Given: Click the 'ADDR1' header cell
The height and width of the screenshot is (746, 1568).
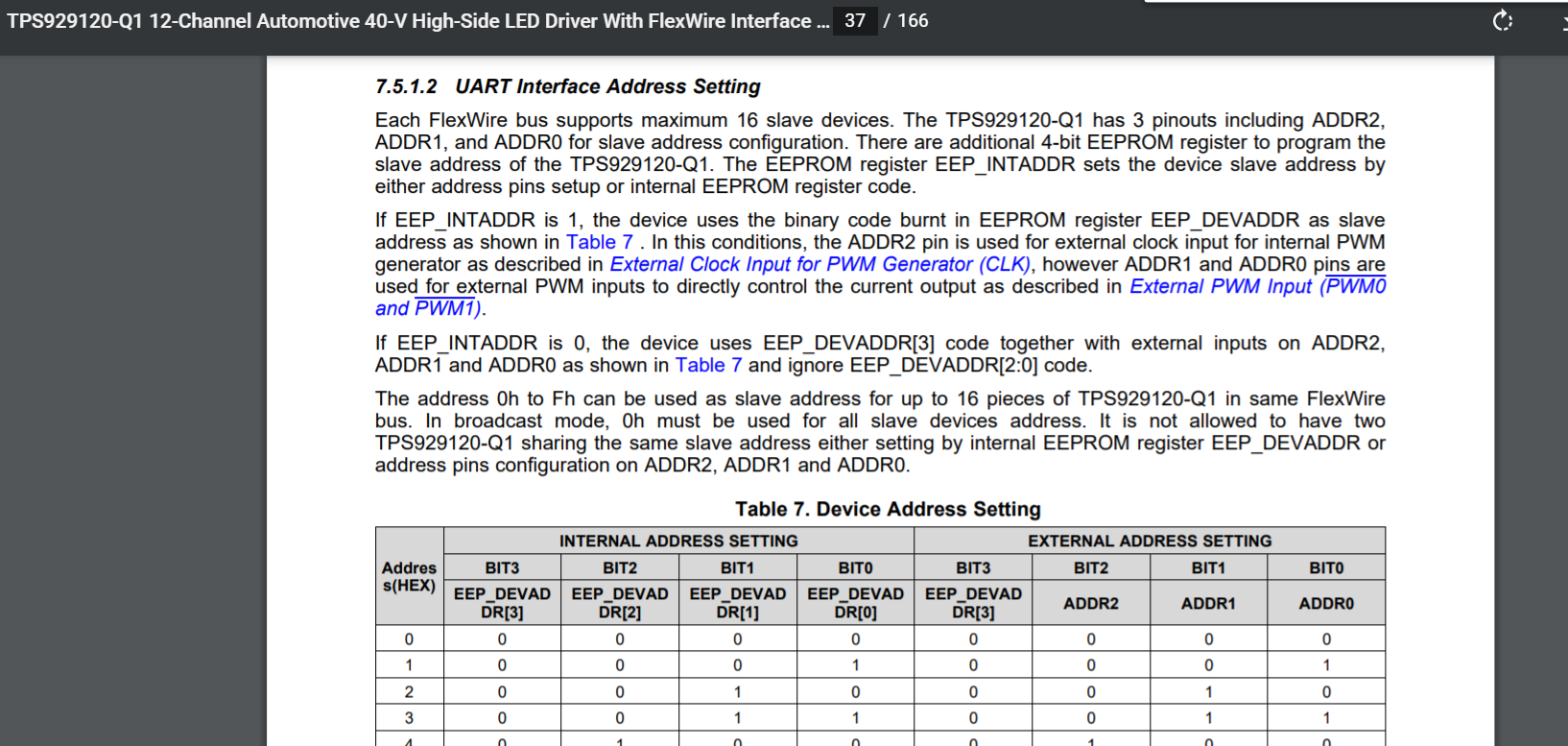Looking at the screenshot, I should (1208, 603).
